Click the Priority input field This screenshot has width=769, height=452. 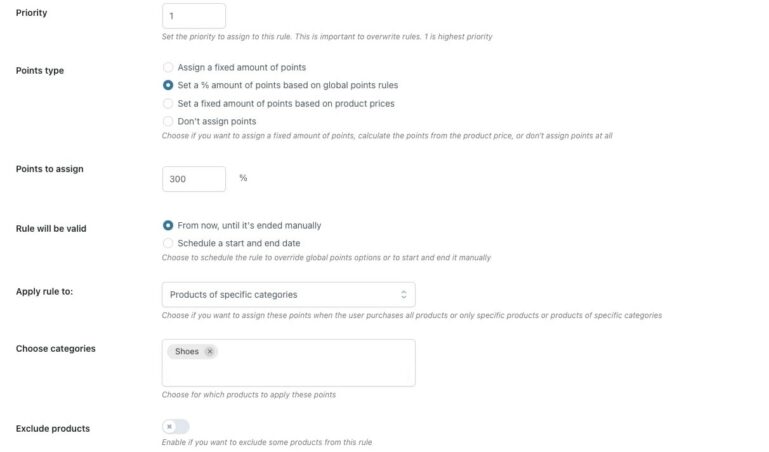tap(193, 16)
